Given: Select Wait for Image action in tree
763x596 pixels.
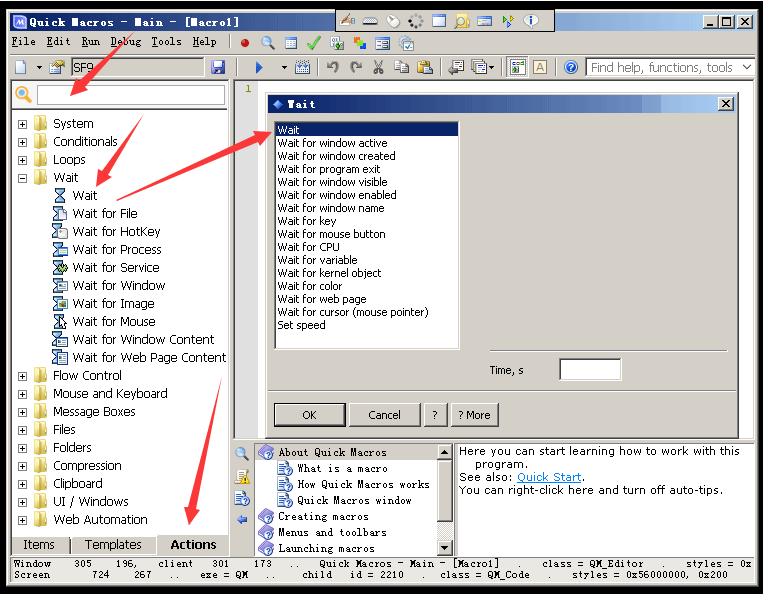Looking at the screenshot, I should coord(113,303).
